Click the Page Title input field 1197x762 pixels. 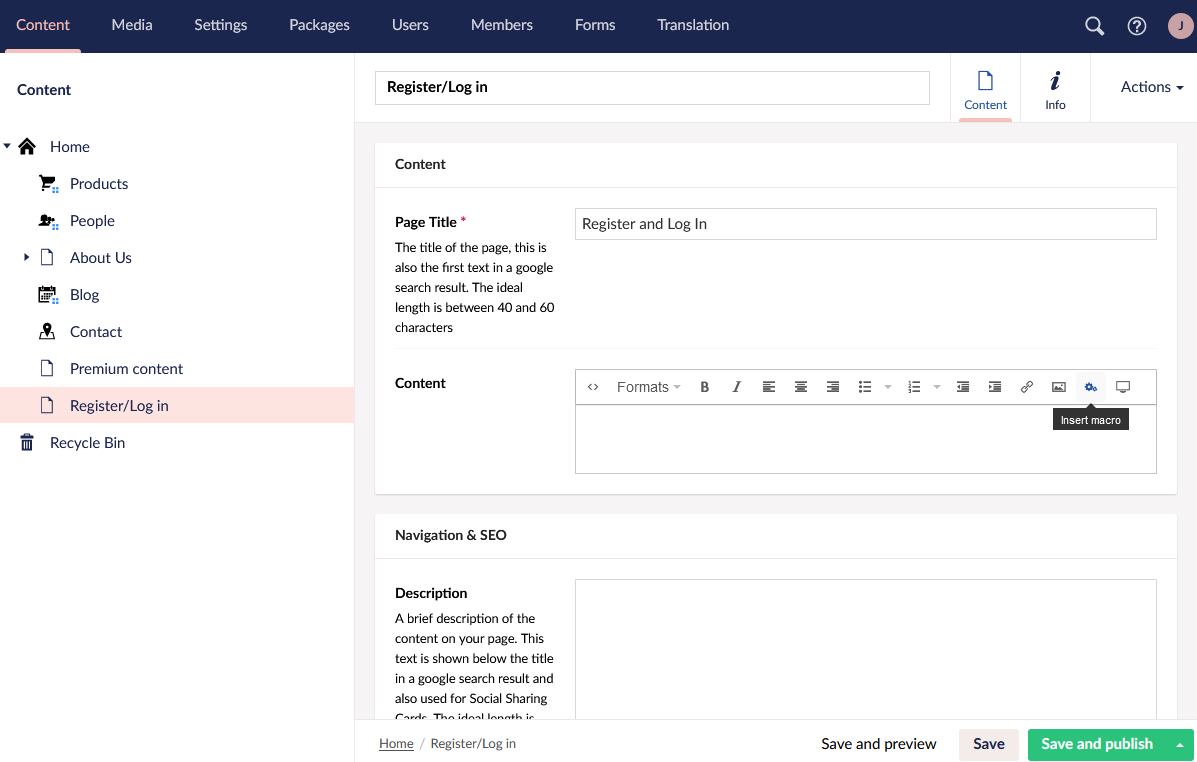pyautogui.click(x=865, y=224)
